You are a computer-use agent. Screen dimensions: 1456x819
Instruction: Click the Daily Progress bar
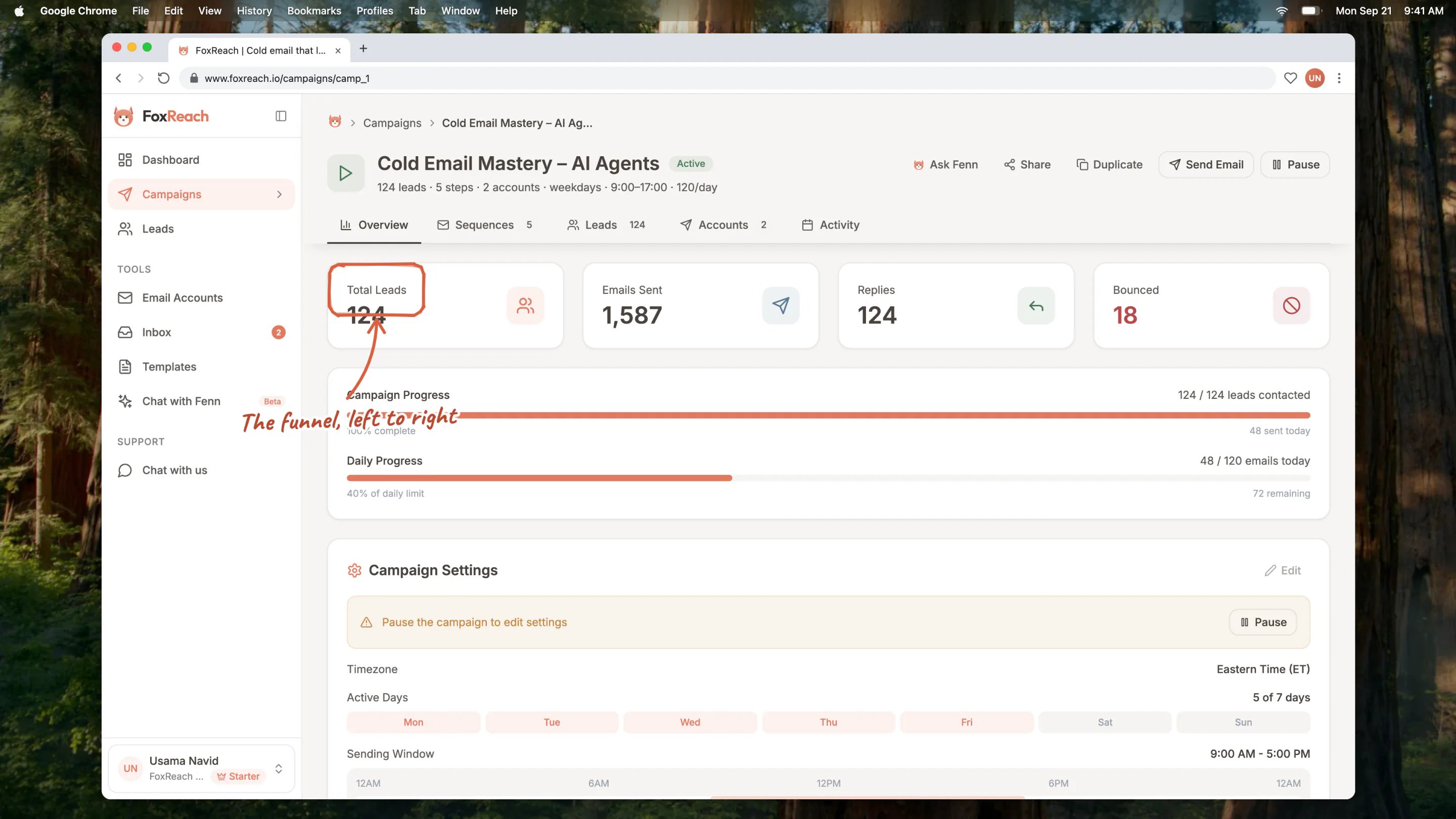pos(828,478)
